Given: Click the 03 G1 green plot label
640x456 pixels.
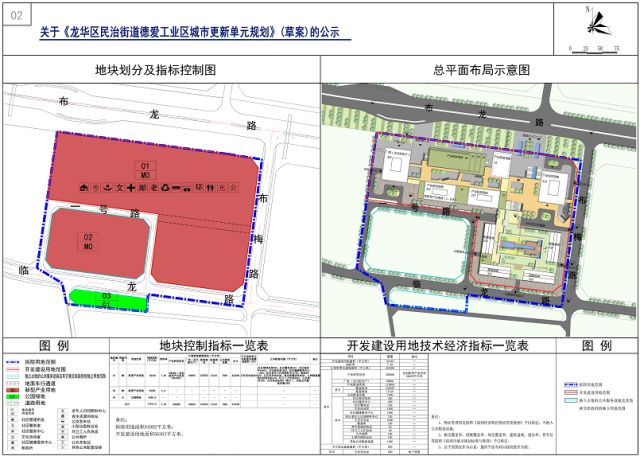Looking at the screenshot, I should (107, 300).
